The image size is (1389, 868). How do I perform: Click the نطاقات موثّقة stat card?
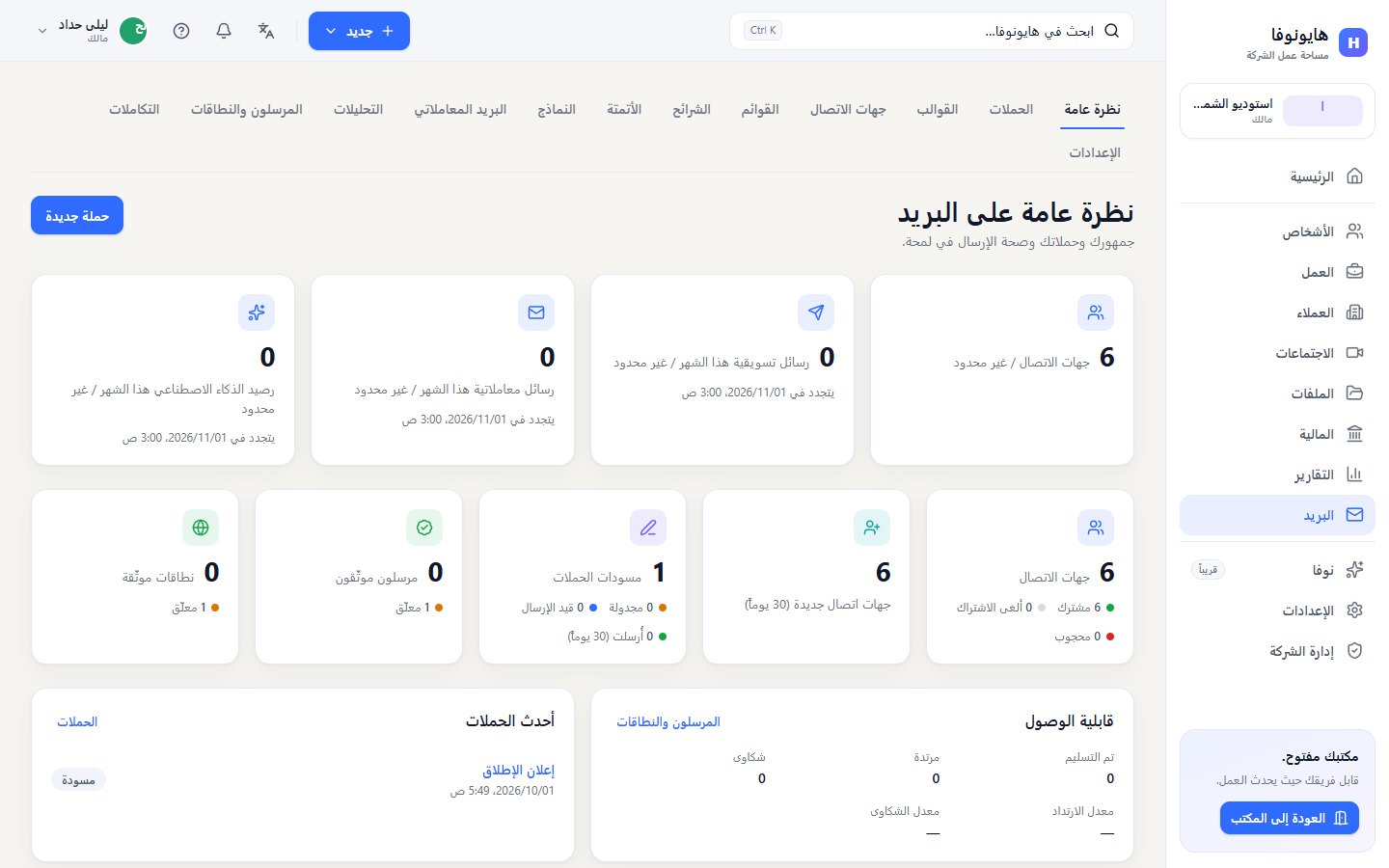click(135, 577)
